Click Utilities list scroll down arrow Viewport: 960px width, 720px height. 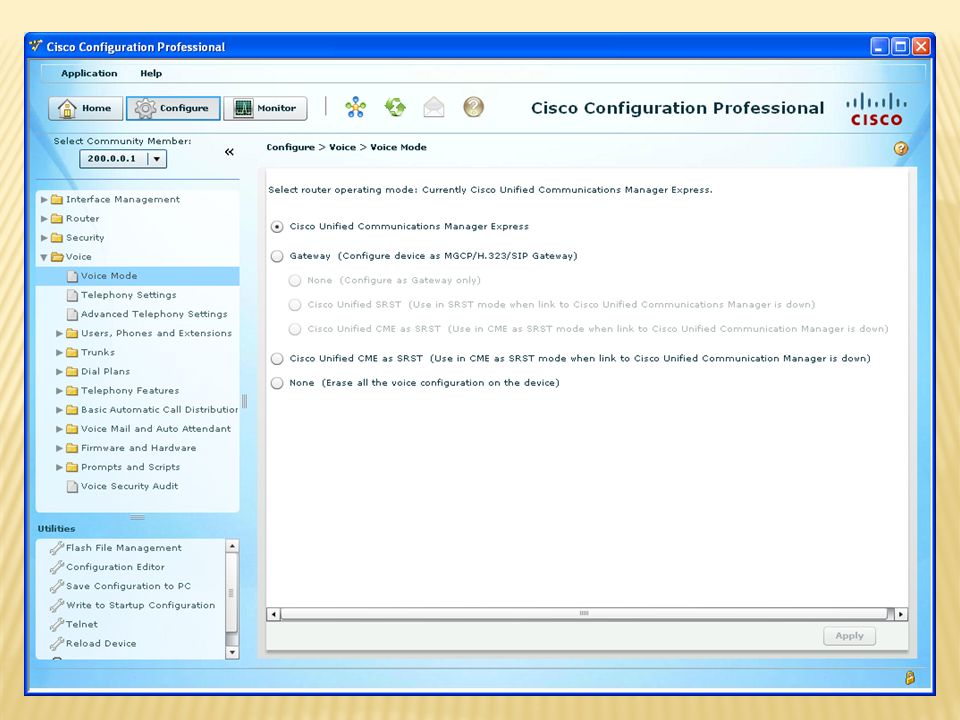tap(232, 653)
